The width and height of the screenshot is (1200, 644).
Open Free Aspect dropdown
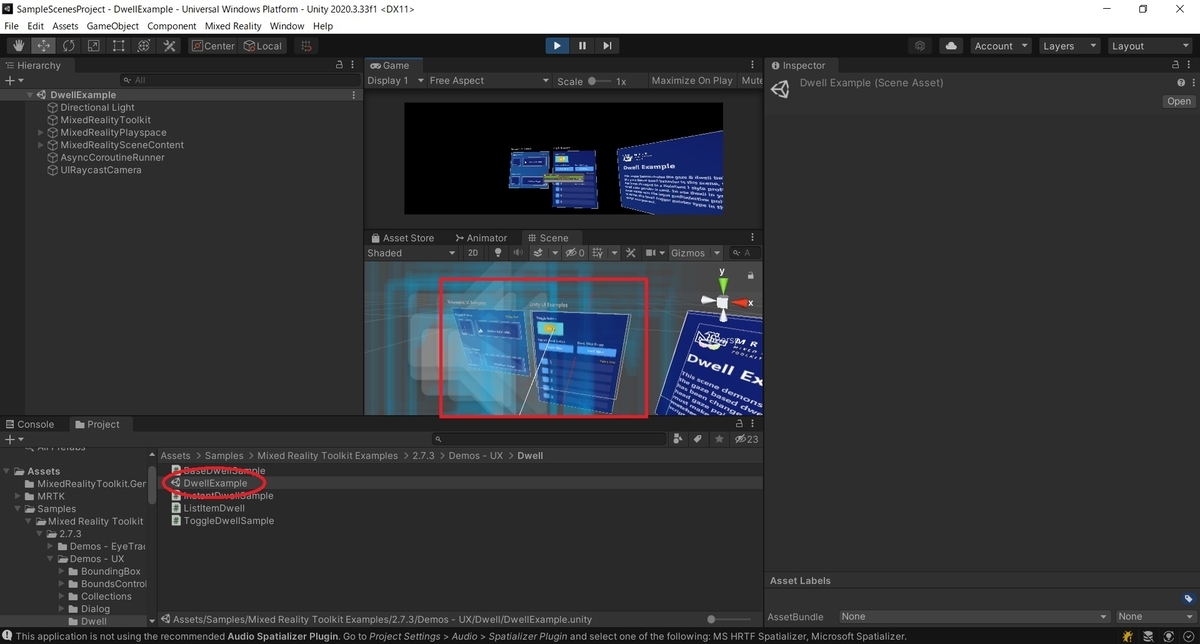click(489, 81)
